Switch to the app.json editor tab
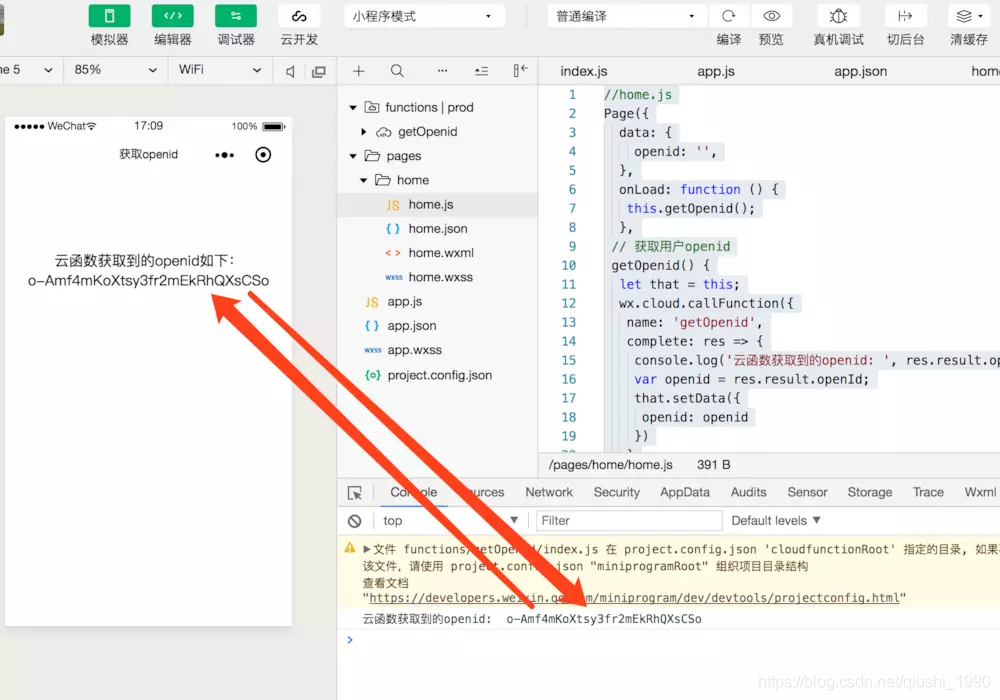 coord(860,71)
